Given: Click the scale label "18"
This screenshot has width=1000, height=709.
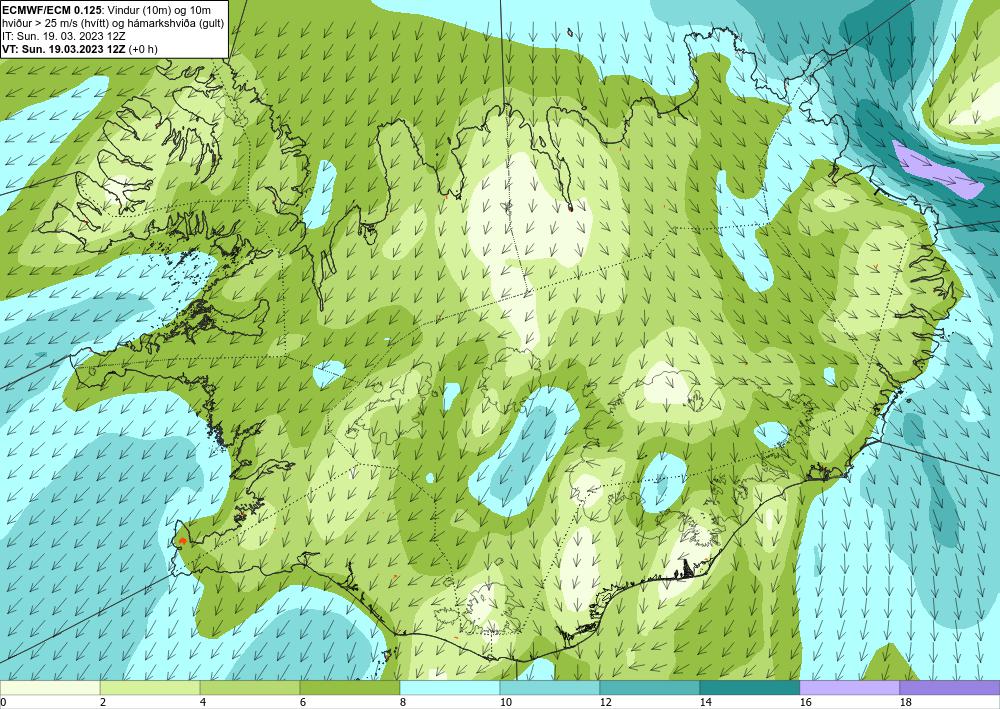Looking at the screenshot, I should [x=906, y=703].
